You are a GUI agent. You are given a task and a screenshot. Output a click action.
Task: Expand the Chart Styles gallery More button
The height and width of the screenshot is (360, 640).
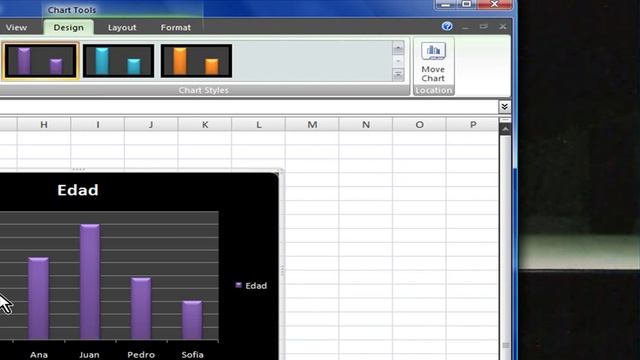[398, 75]
